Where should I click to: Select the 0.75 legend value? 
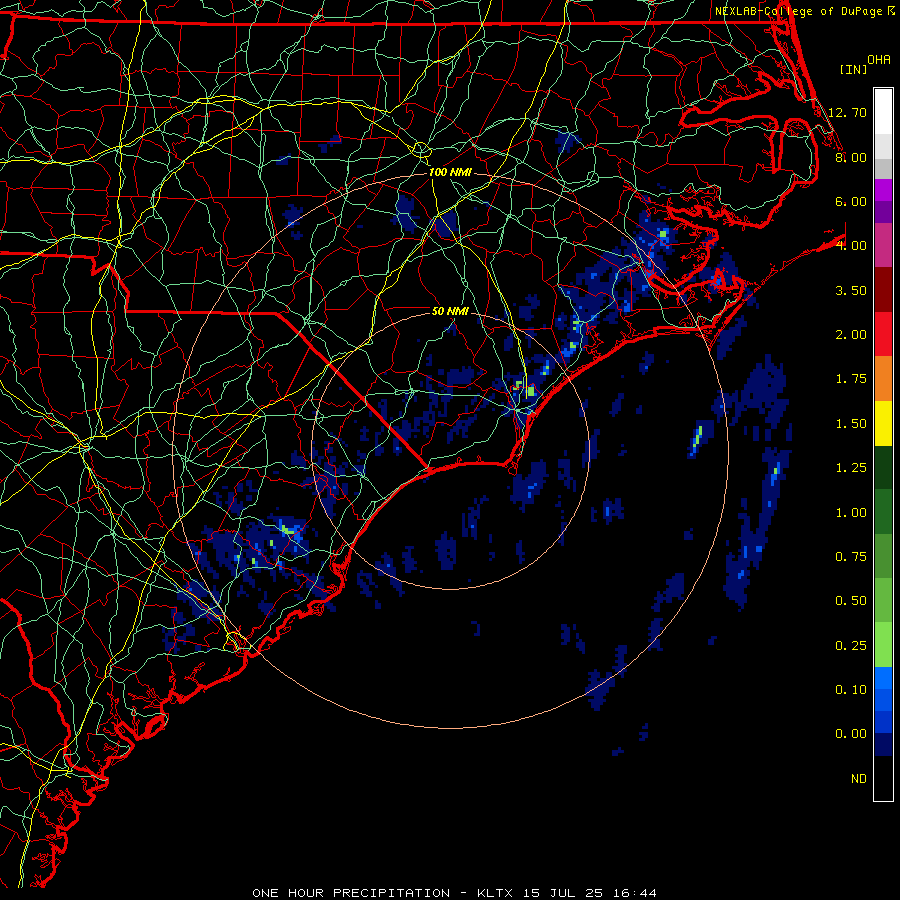[851, 557]
